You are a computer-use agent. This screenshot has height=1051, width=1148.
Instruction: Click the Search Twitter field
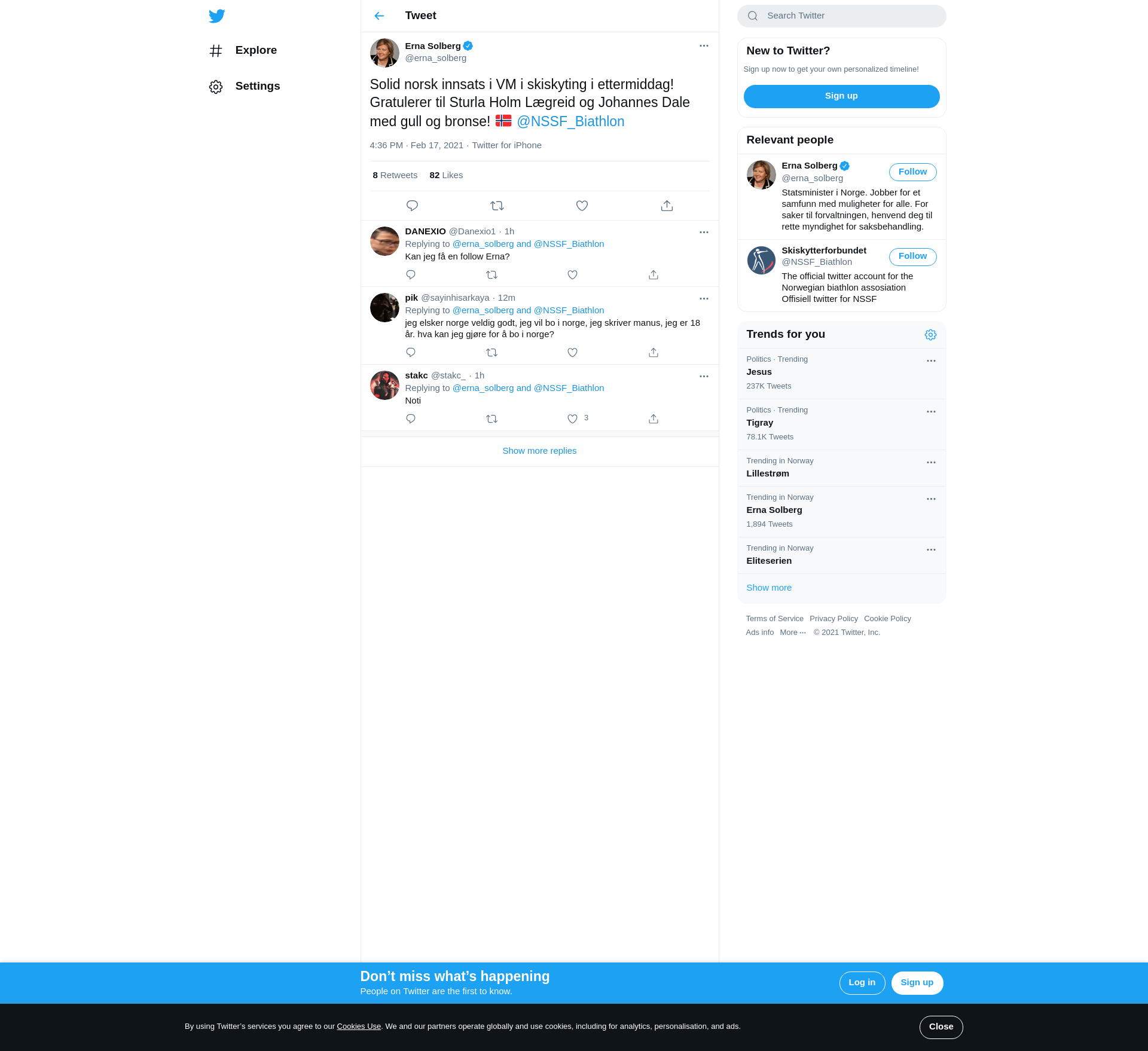pyautogui.click(x=841, y=16)
